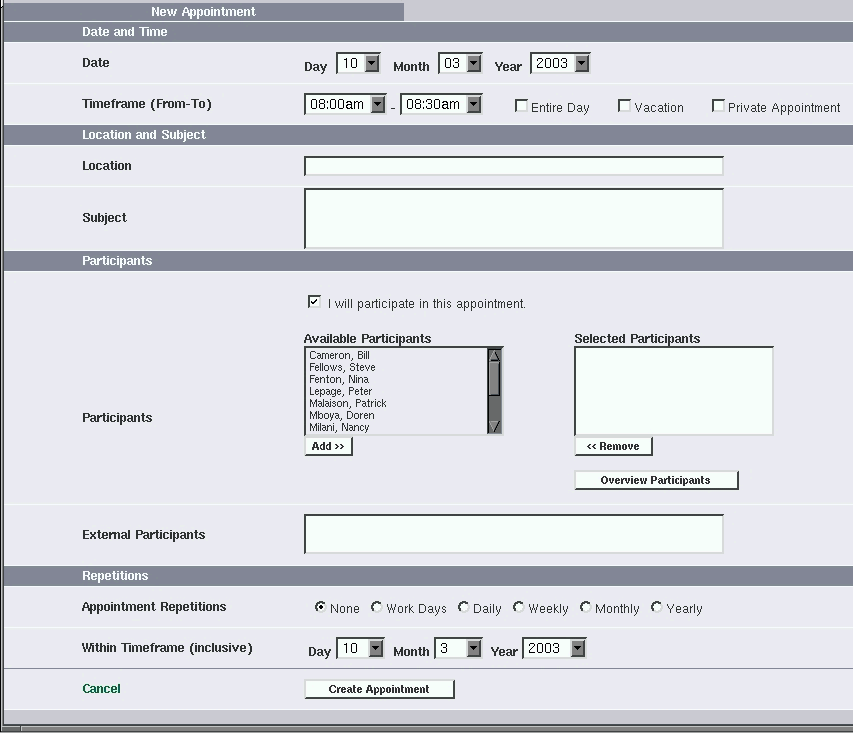Open the Date Year dropdown
The height and width of the screenshot is (733, 853).
[560, 64]
